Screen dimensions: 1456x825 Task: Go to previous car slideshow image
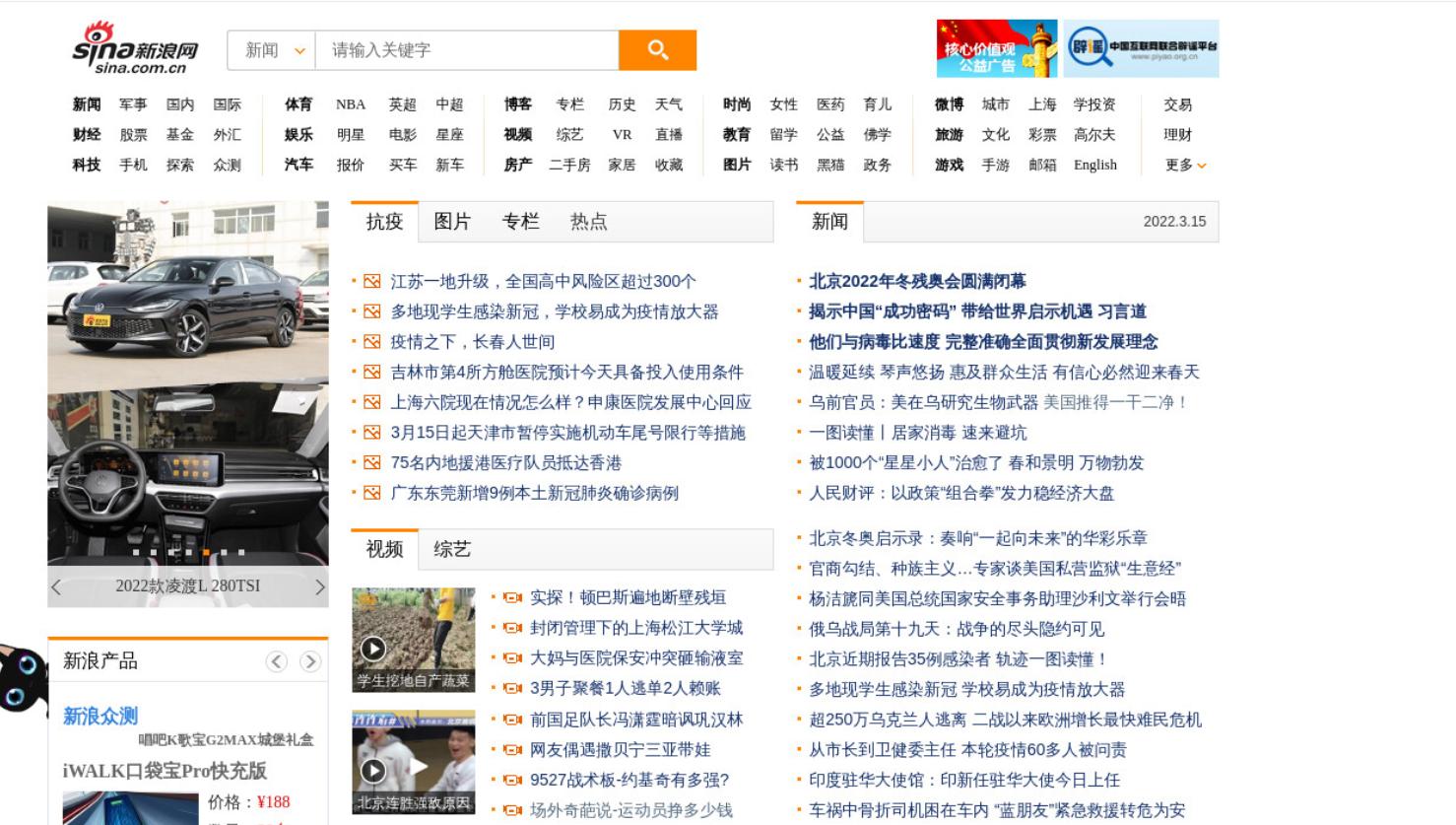[56, 587]
